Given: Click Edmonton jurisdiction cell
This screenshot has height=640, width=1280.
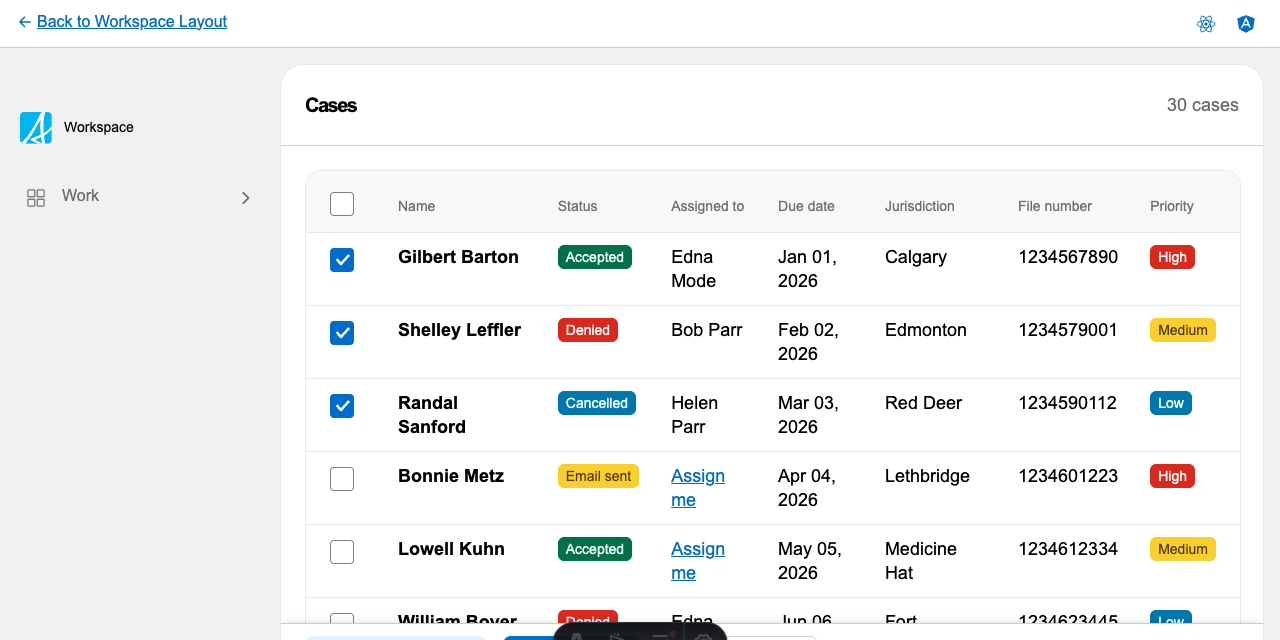Looking at the screenshot, I should [x=926, y=330].
